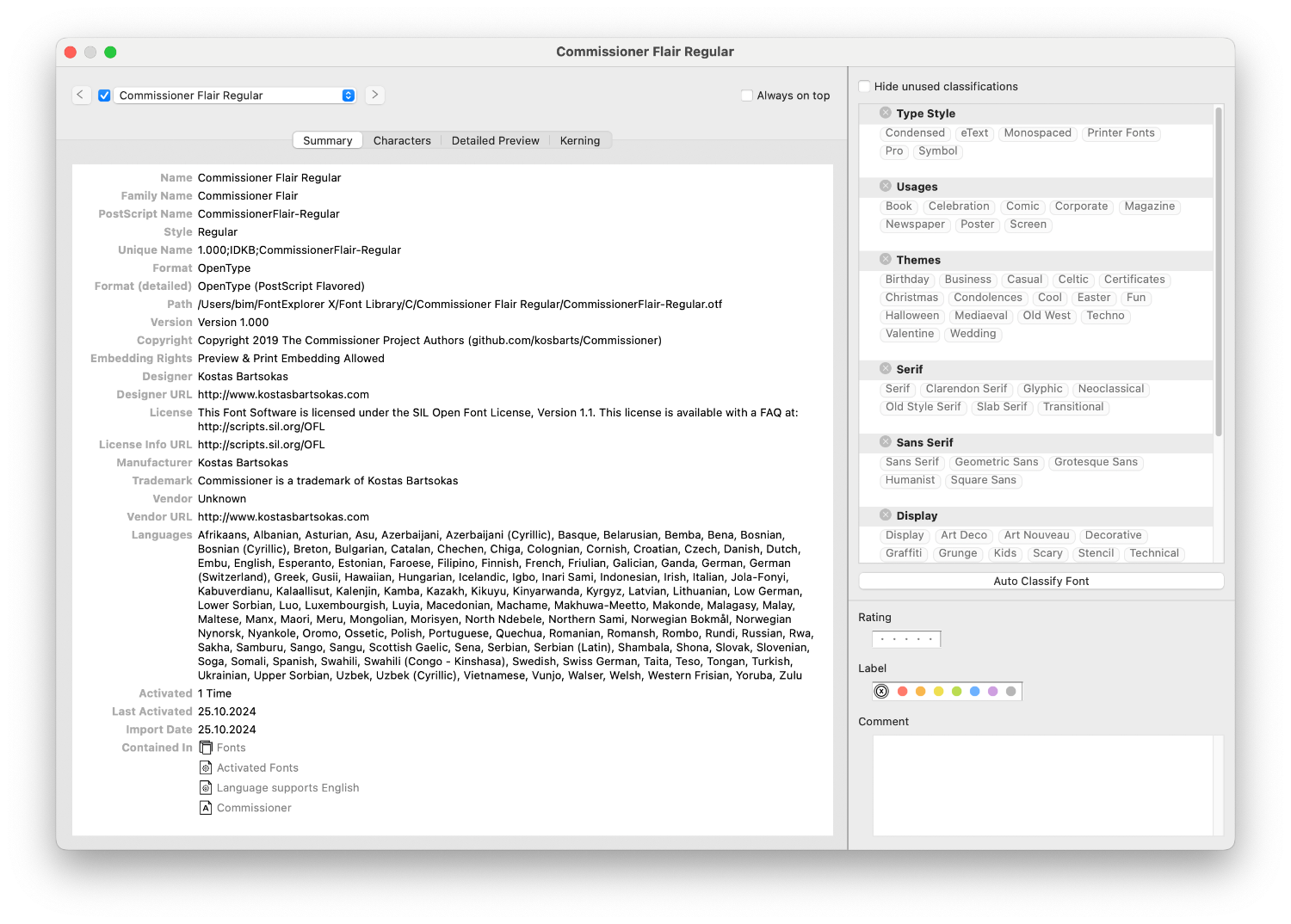Screen dimensions: 1291x924
Task: Click the circle icon beside Sans Serif heading
Action: click(885, 441)
